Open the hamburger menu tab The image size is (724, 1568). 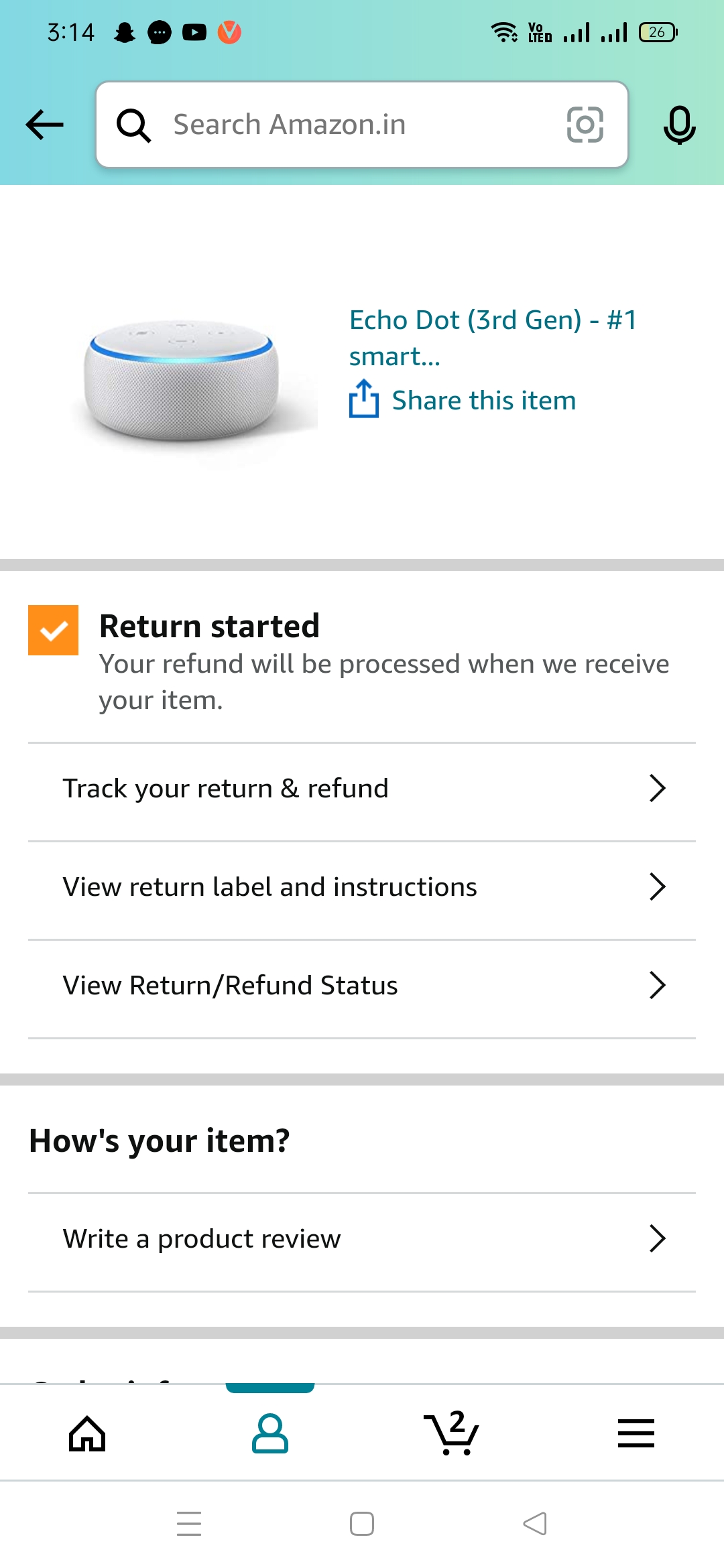click(x=636, y=1433)
